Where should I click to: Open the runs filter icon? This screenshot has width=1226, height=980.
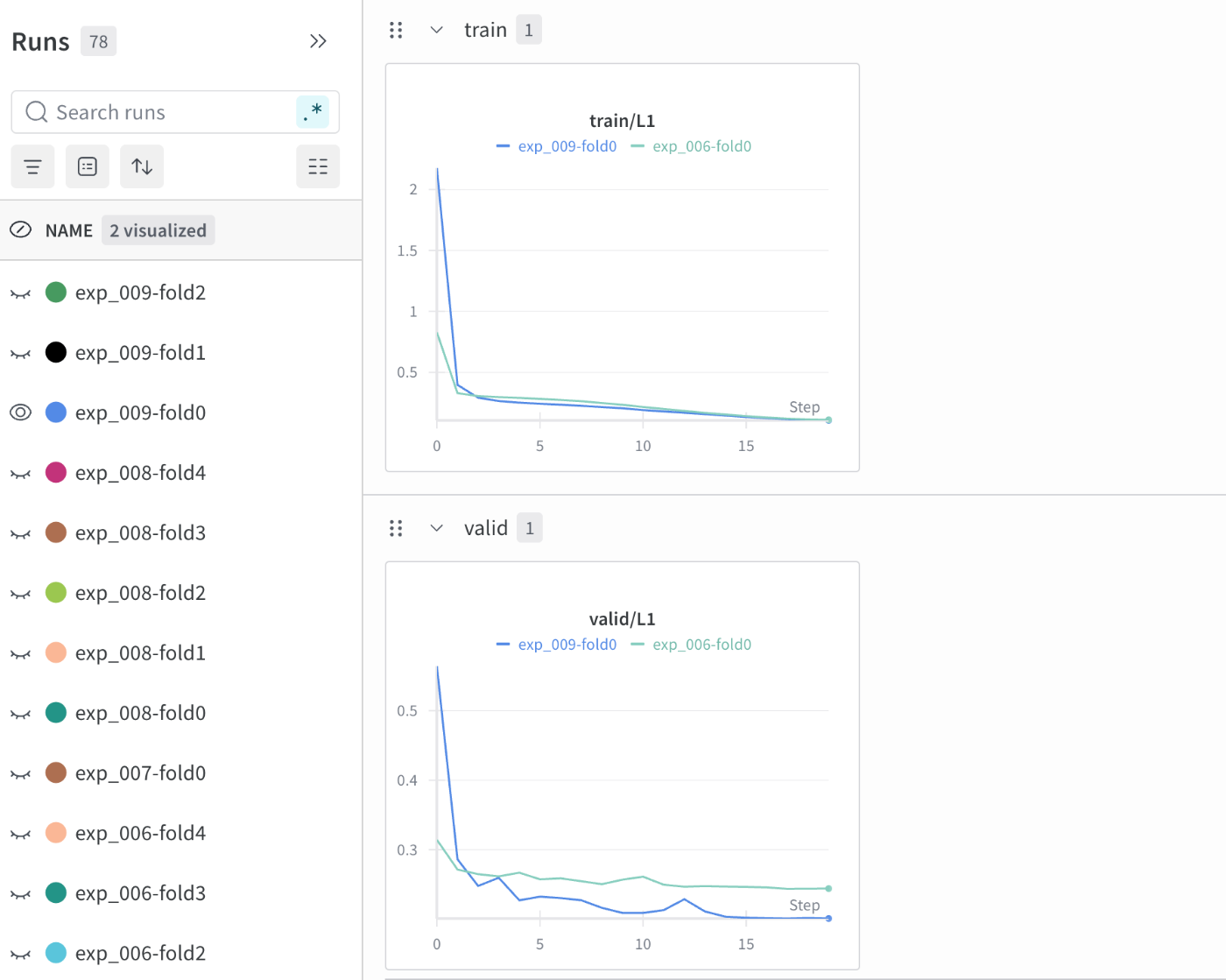coord(33,166)
